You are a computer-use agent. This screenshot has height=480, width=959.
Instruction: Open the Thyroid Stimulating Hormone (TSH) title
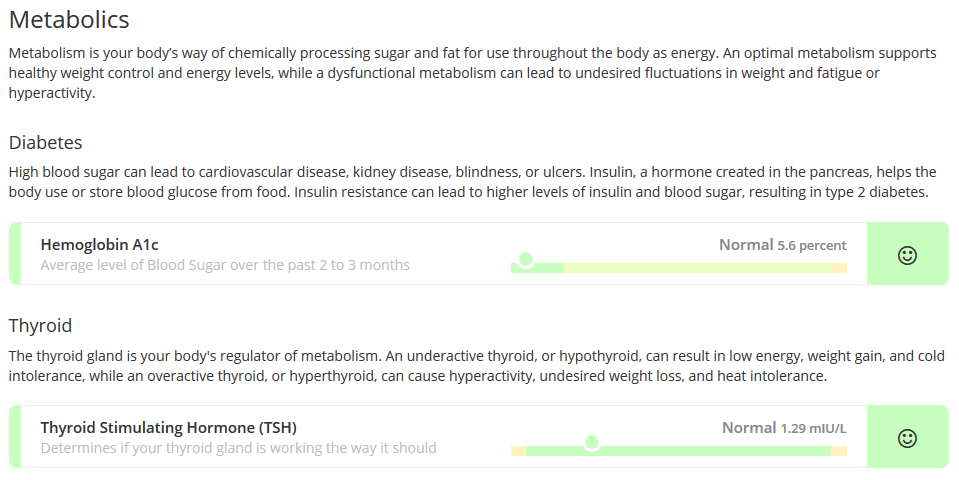coord(168,427)
